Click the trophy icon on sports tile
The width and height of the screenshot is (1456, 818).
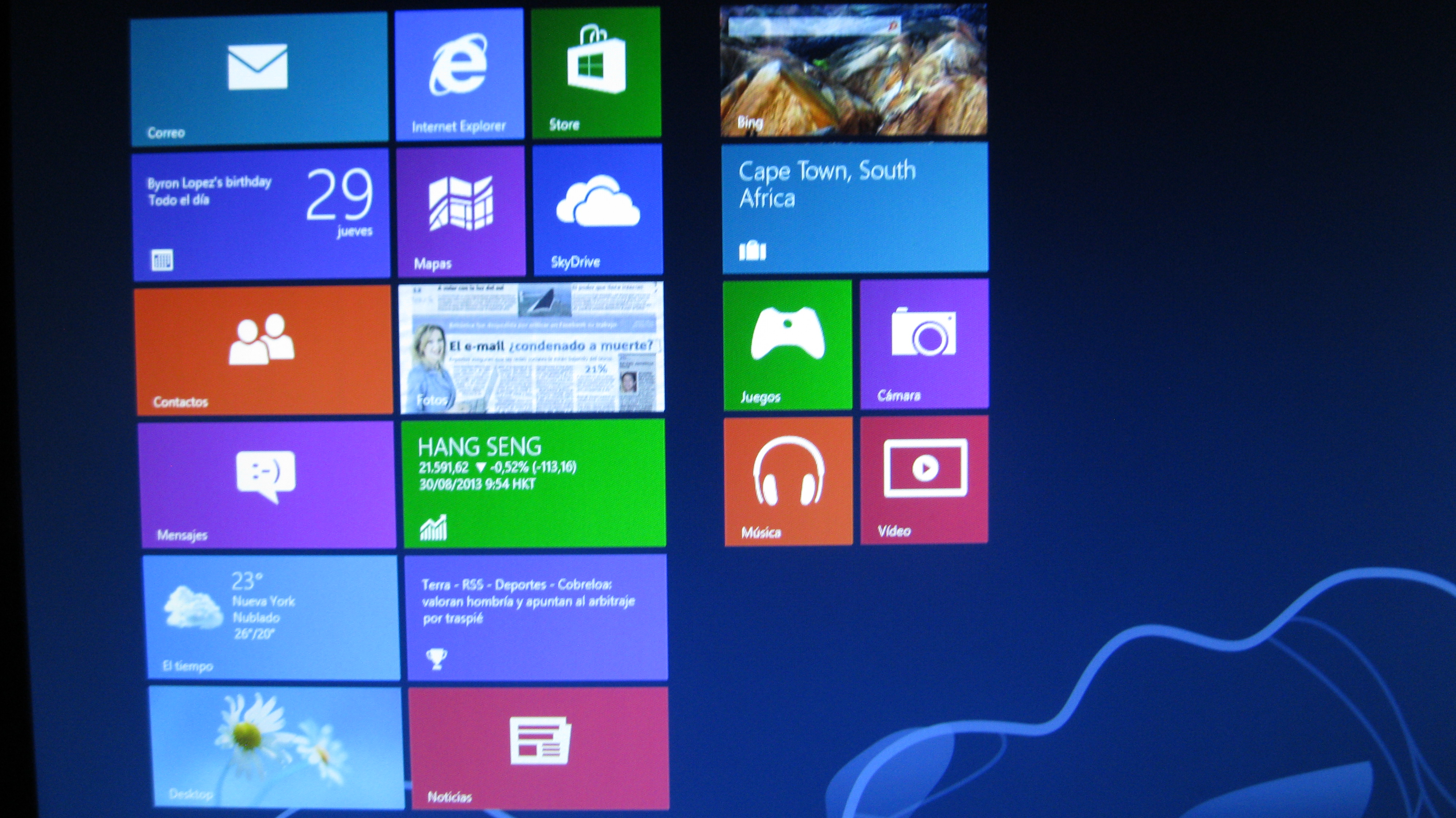436,659
